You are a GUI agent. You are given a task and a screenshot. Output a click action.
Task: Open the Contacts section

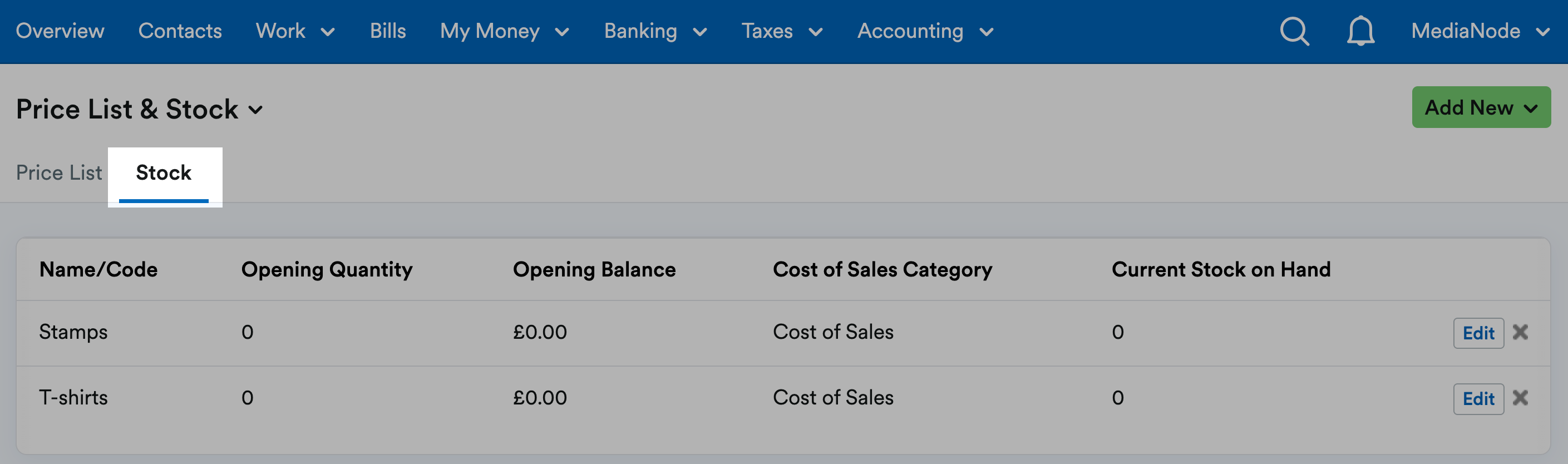[180, 31]
